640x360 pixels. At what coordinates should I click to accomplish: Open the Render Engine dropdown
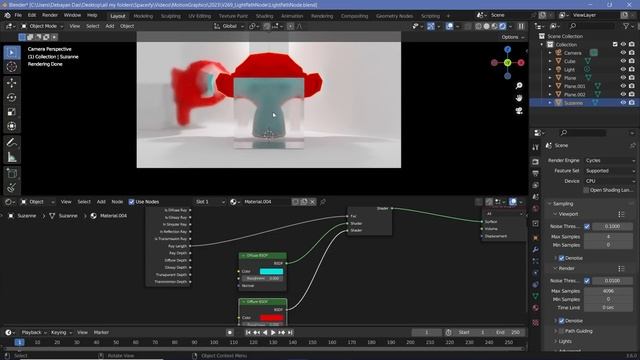pos(610,160)
